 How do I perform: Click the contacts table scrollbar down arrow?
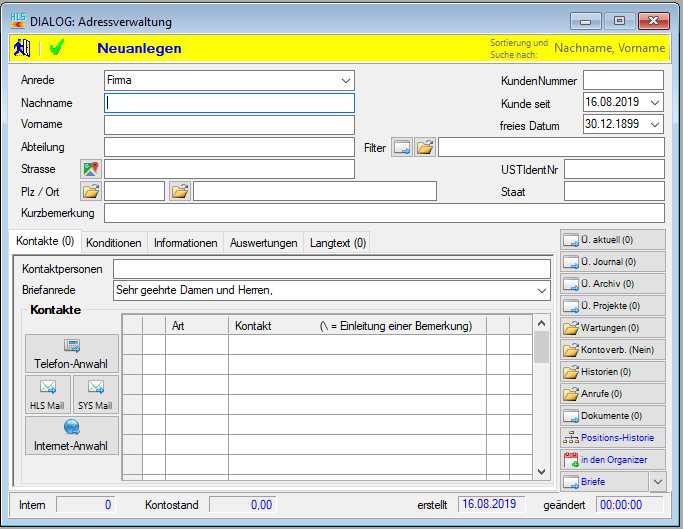pos(541,472)
